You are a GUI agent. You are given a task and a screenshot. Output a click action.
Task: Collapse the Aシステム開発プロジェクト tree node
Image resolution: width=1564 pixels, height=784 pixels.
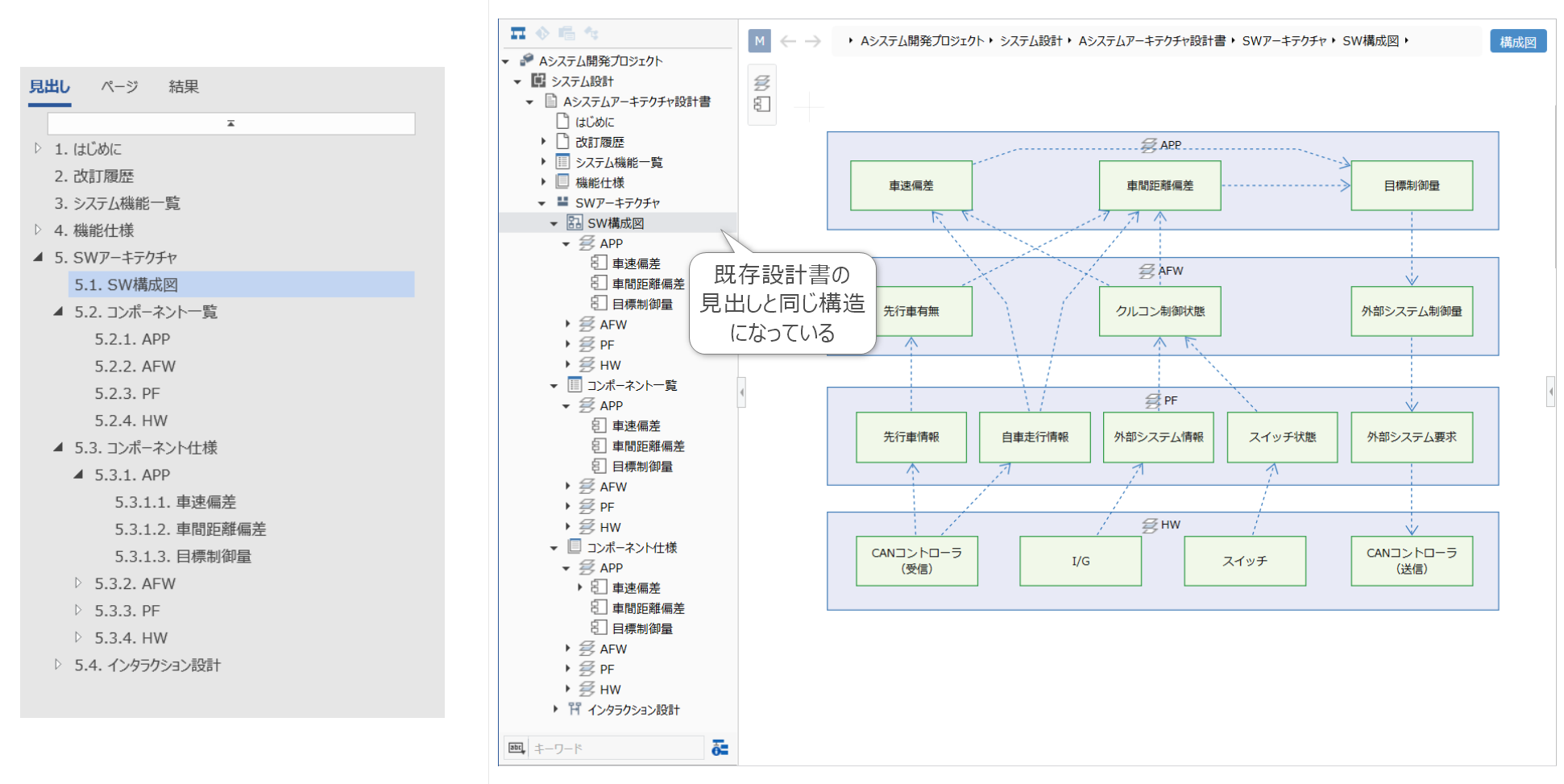pyautogui.click(x=506, y=61)
